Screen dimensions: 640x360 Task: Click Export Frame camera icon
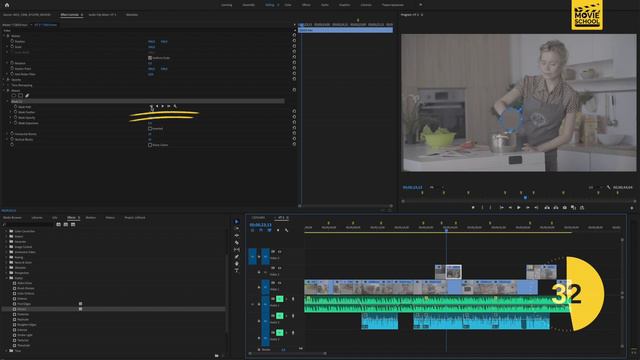564,207
